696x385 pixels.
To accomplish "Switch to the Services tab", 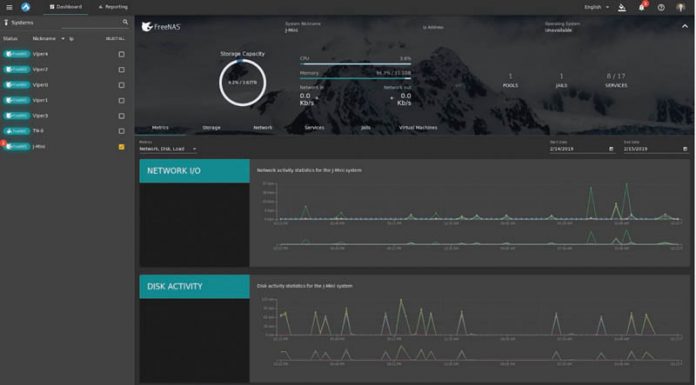I will (314, 127).
